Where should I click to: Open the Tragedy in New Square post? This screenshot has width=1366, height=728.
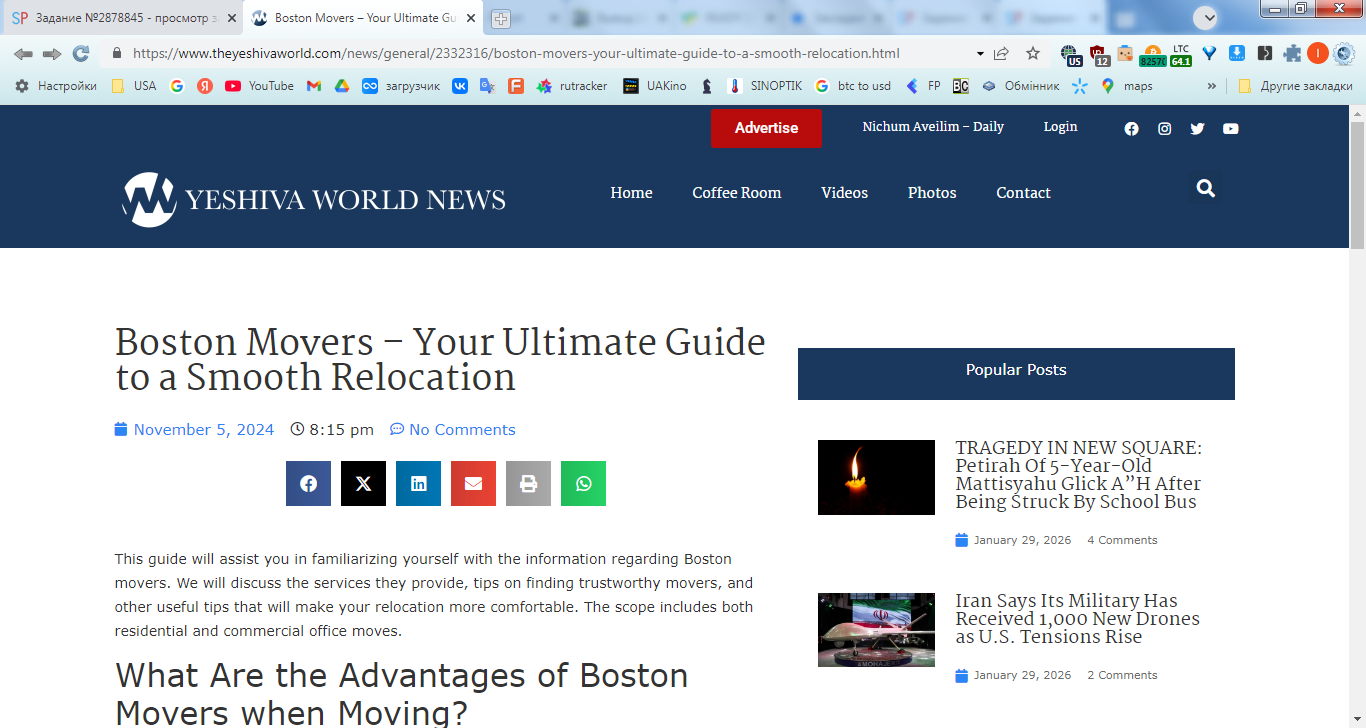(1079, 475)
